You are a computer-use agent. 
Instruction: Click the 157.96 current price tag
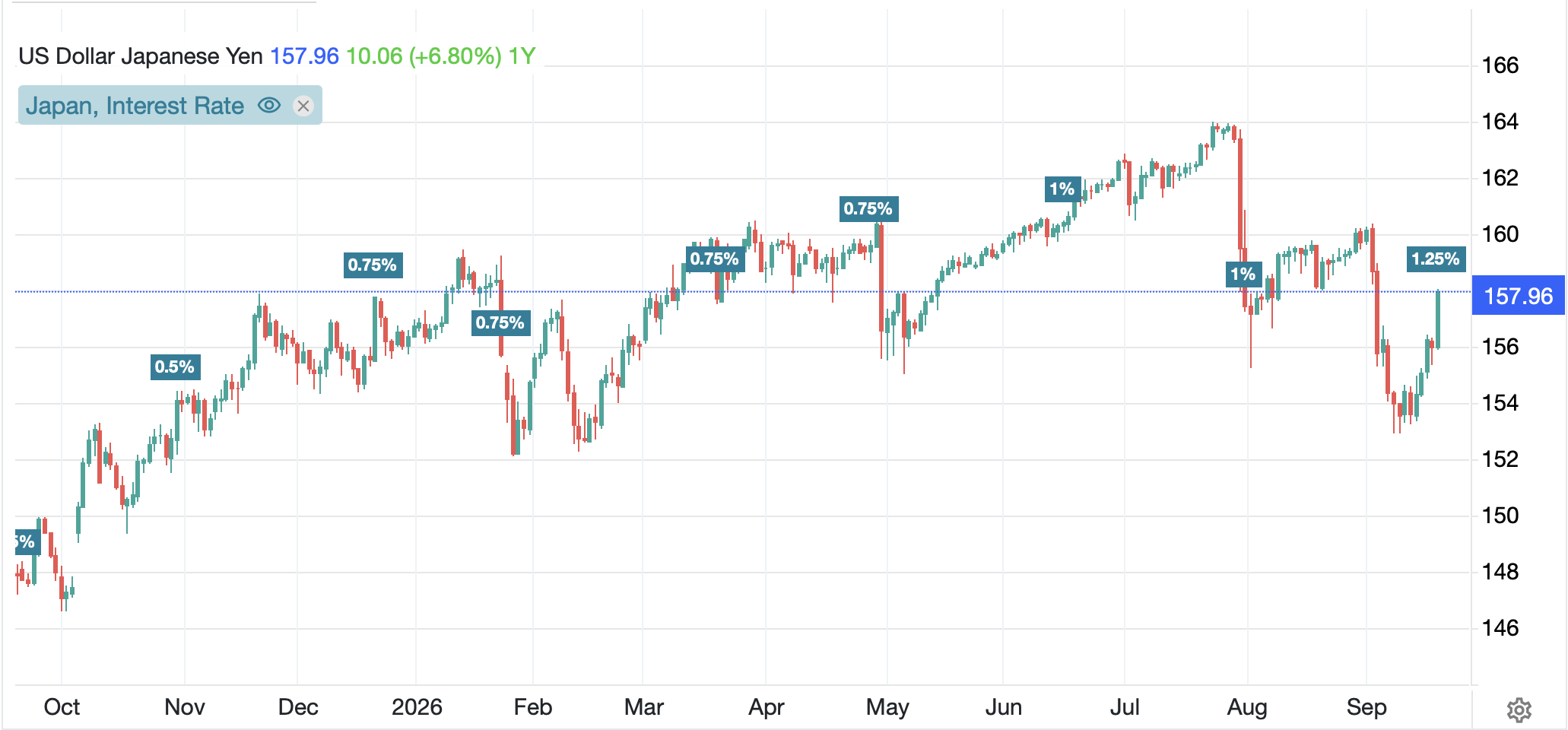click(x=1519, y=295)
